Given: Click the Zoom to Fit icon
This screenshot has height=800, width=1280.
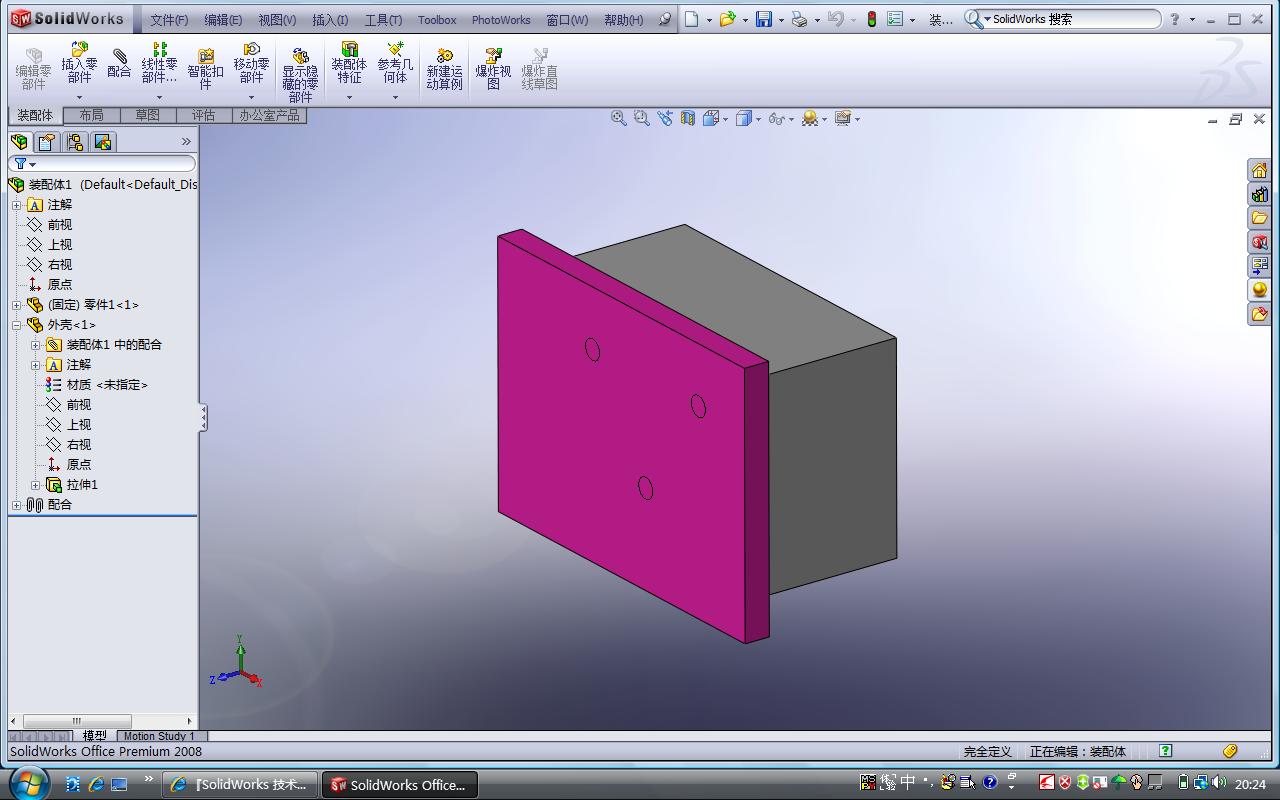Looking at the screenshot, I should (619, 118).
